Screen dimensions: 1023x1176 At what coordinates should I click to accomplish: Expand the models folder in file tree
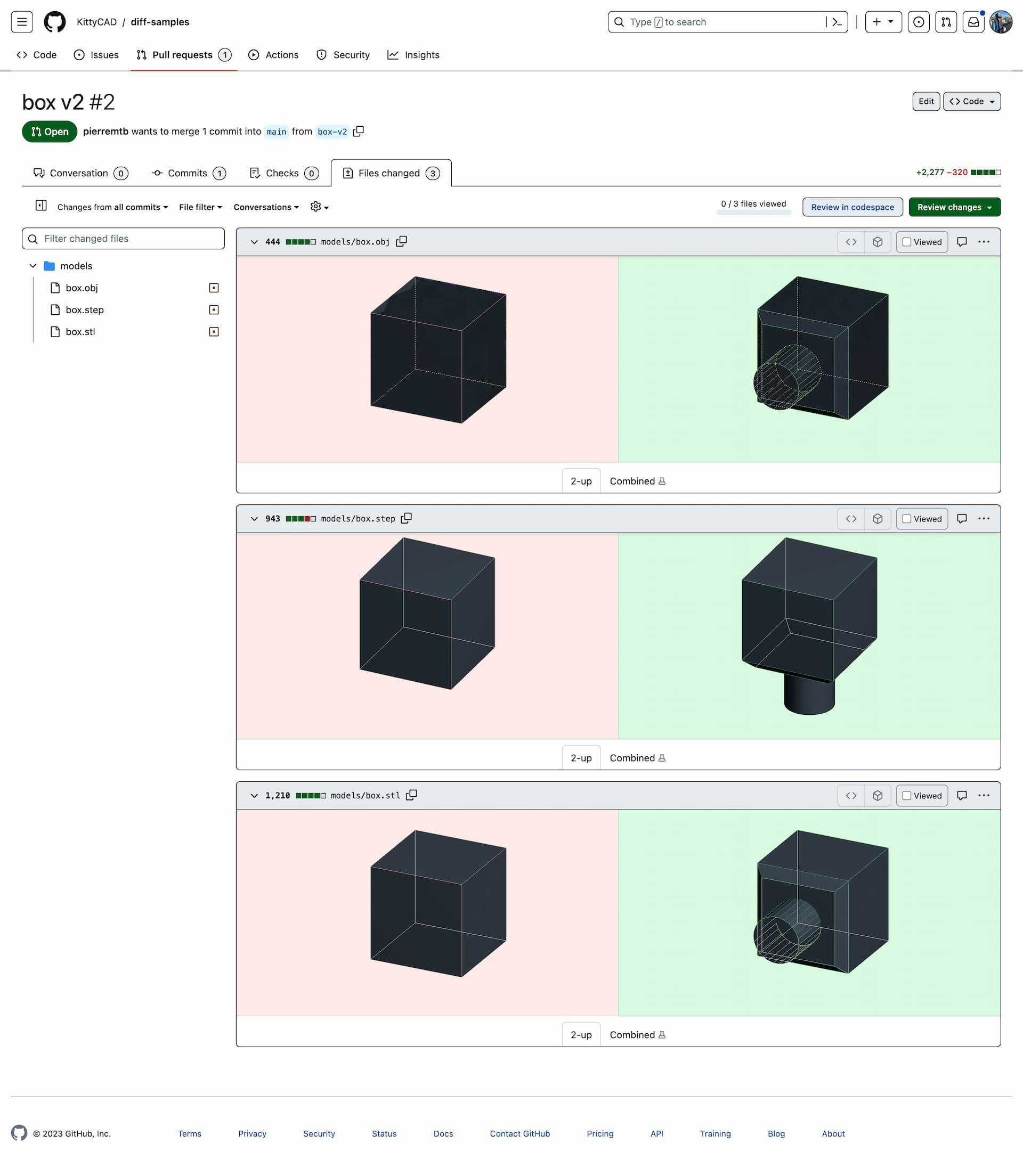point(33,265)
